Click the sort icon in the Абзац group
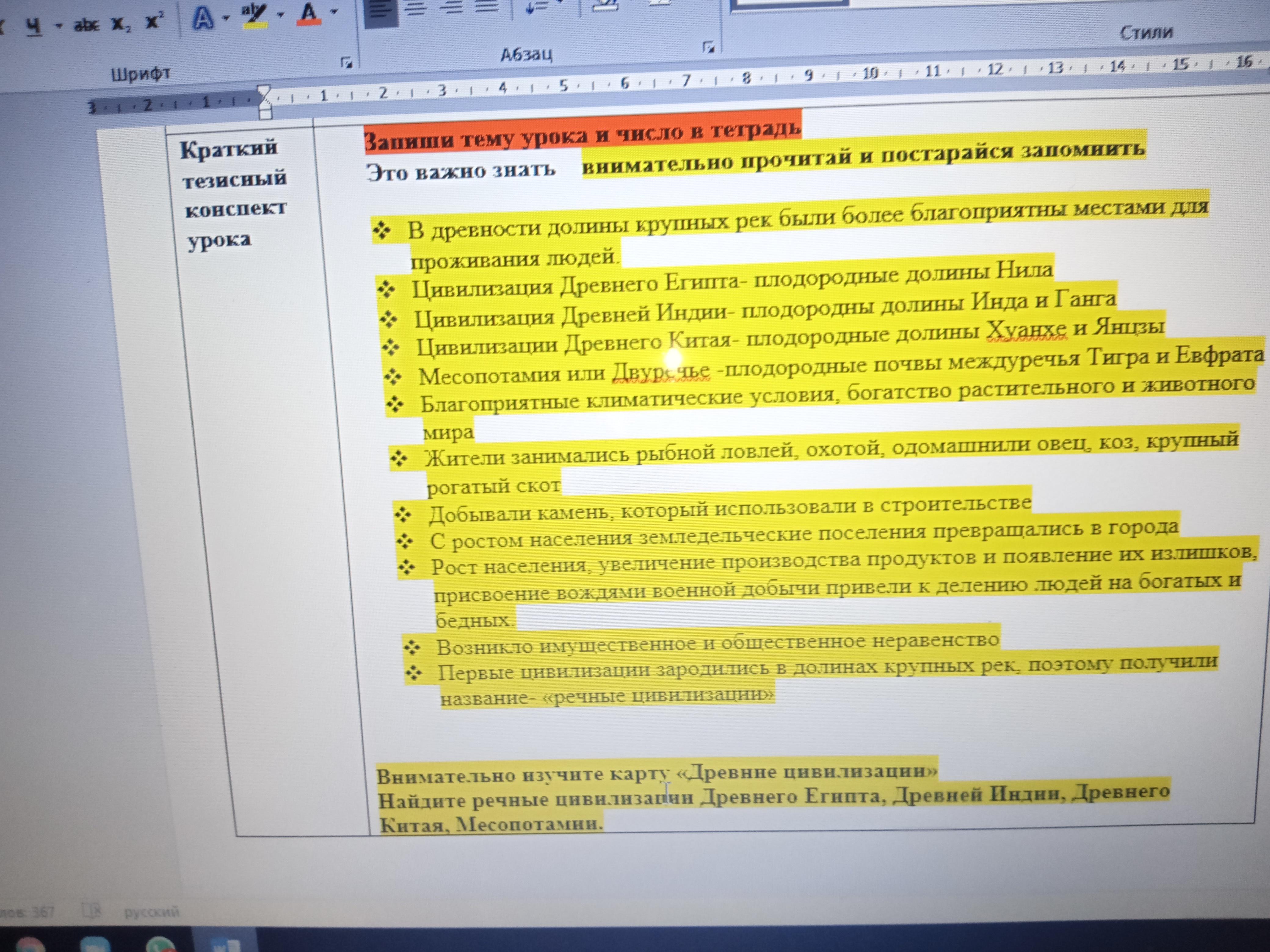 537,8
